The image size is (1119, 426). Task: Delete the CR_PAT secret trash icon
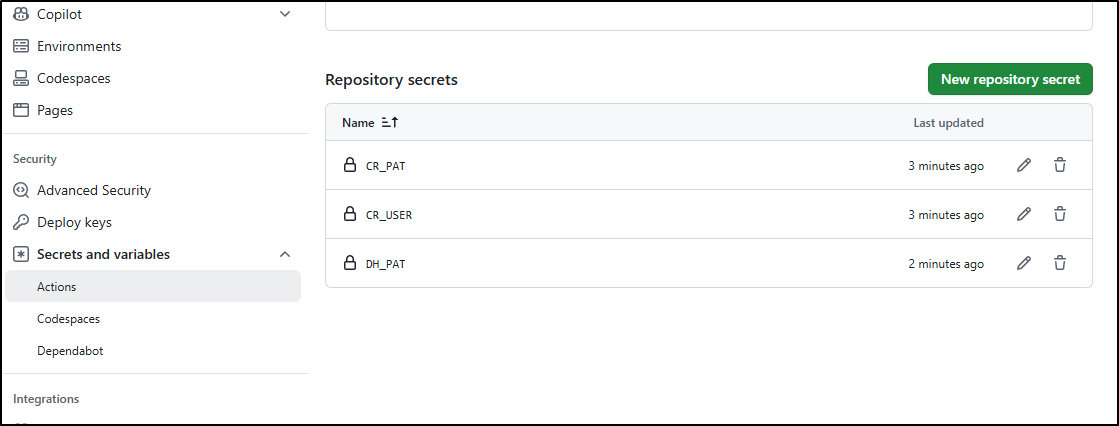click(1060, 165)
